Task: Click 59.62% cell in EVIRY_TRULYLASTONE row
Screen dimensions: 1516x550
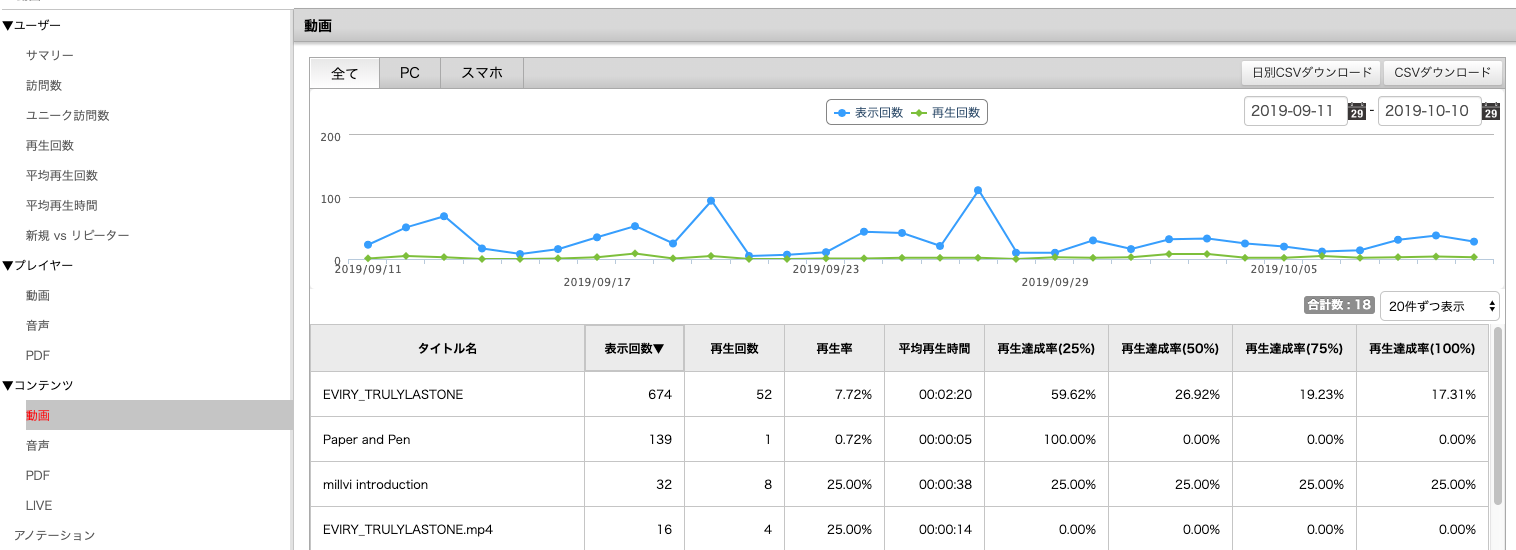Action: [1046, 394]
